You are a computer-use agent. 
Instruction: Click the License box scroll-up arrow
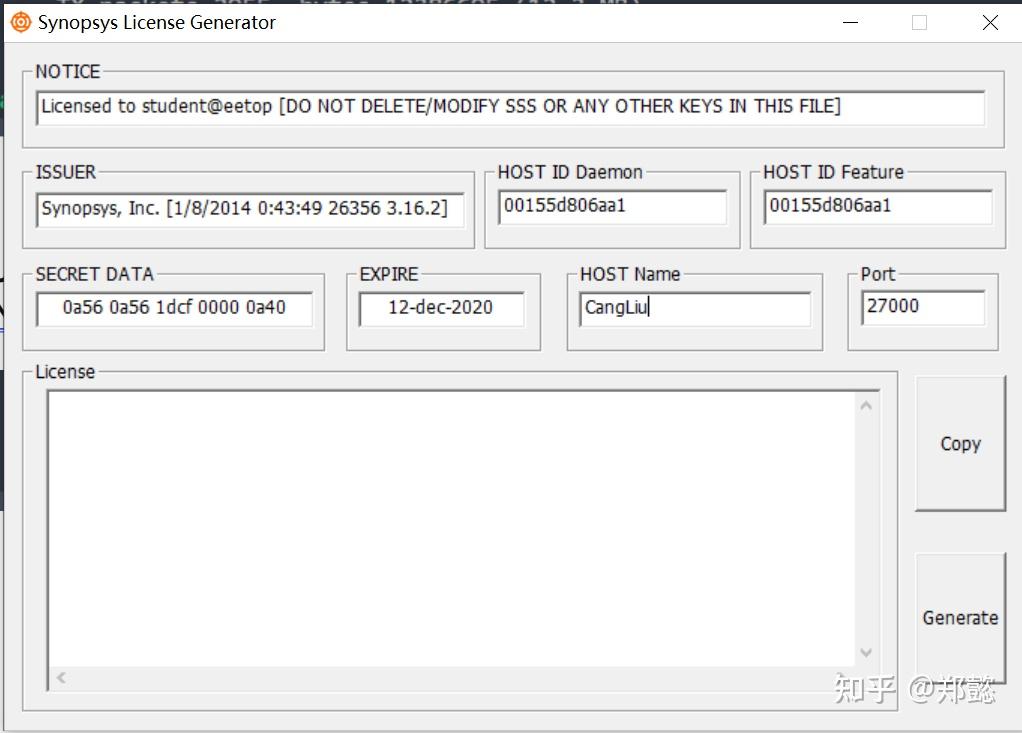[866, 404]
